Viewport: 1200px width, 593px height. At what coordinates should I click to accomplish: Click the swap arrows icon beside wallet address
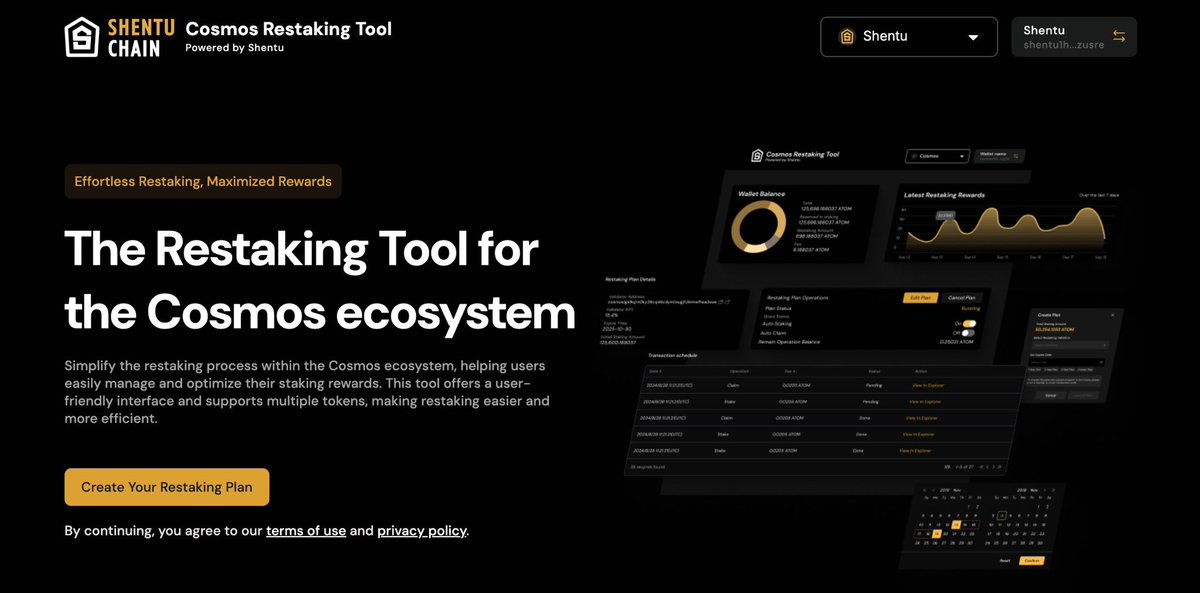coord(1119,37)
